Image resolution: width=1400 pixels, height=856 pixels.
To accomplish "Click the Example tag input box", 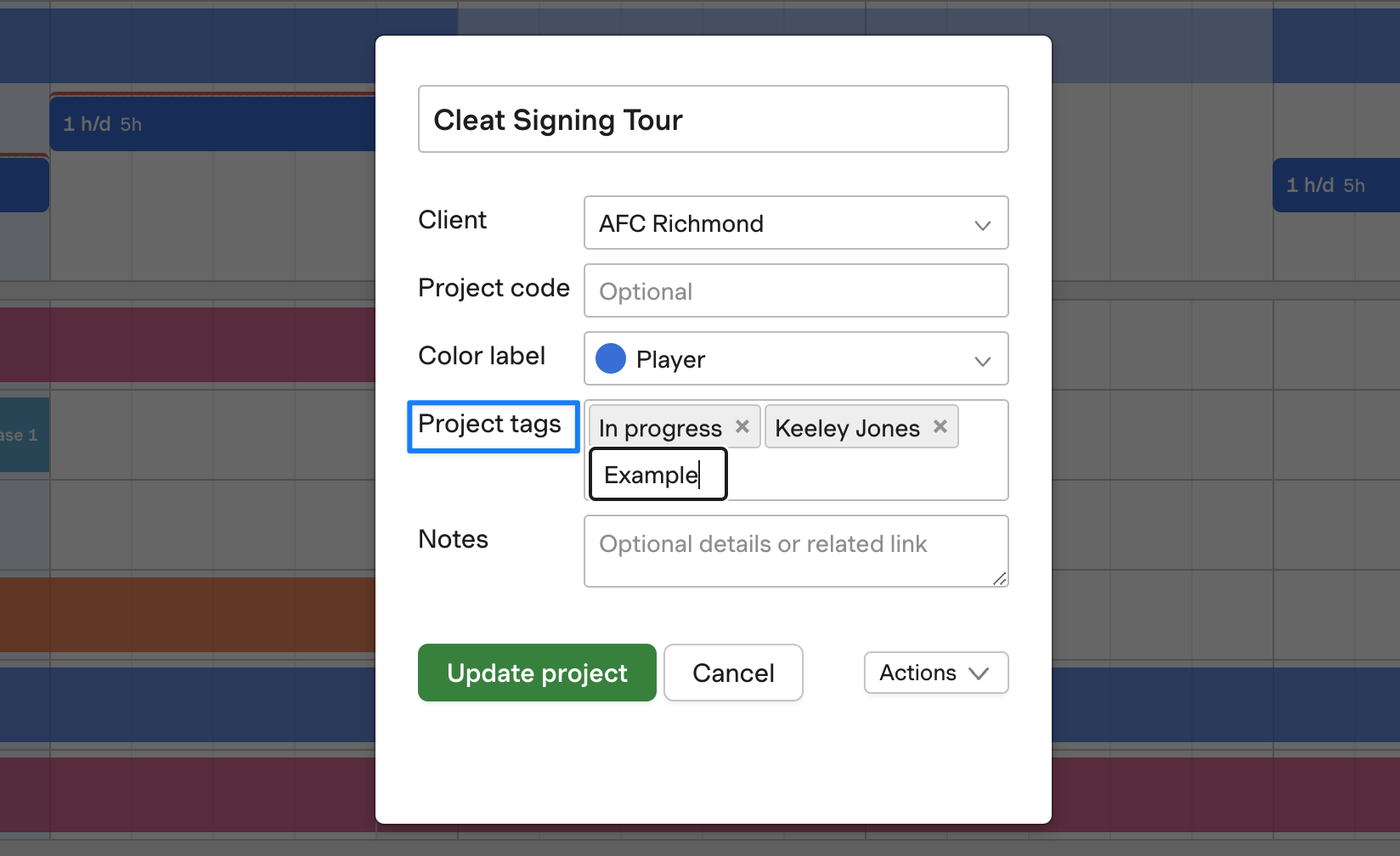I will [658, 475].
